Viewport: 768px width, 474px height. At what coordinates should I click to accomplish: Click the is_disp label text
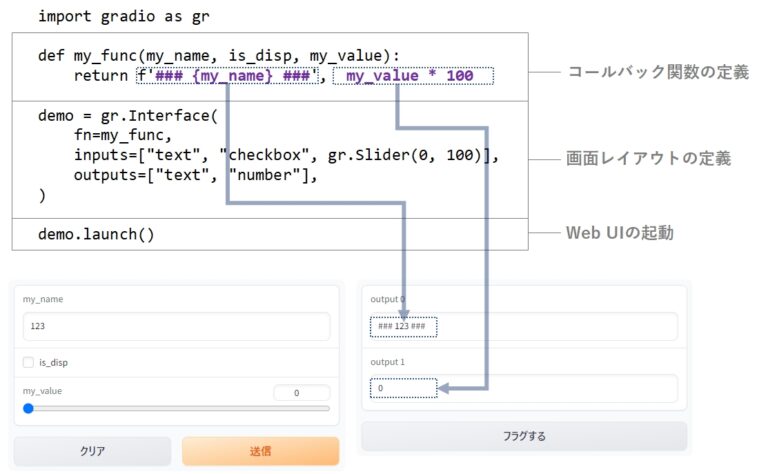tap(54, 363)
